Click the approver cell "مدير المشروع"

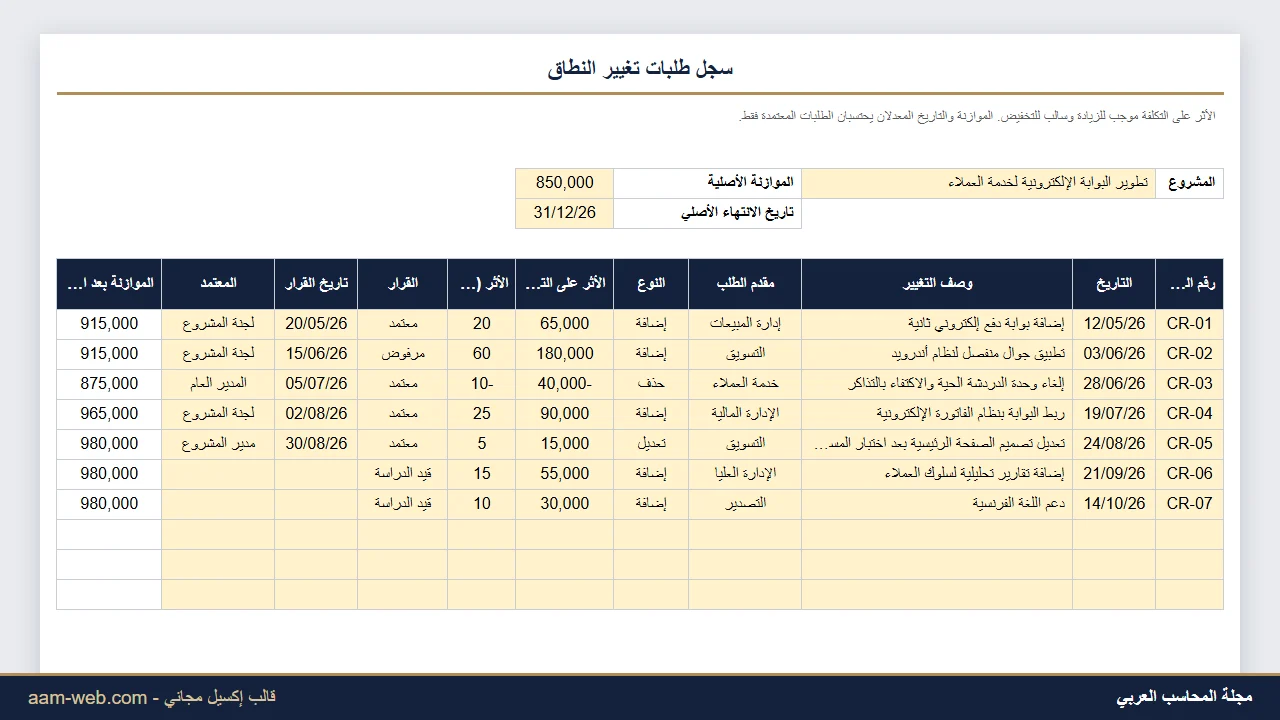coord(218,444)
